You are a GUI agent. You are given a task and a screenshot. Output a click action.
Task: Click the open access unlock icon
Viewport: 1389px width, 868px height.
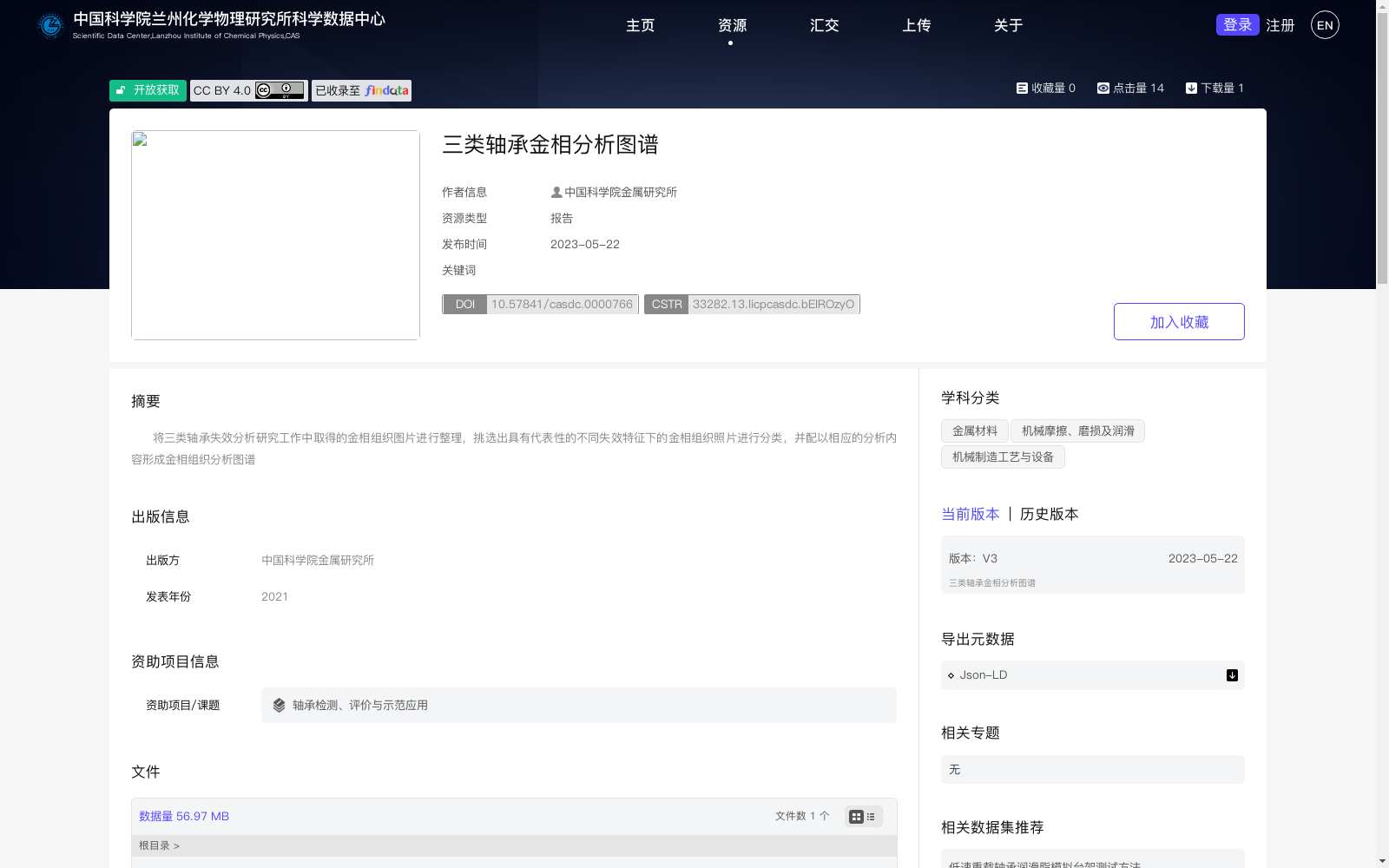coord(121,90)
